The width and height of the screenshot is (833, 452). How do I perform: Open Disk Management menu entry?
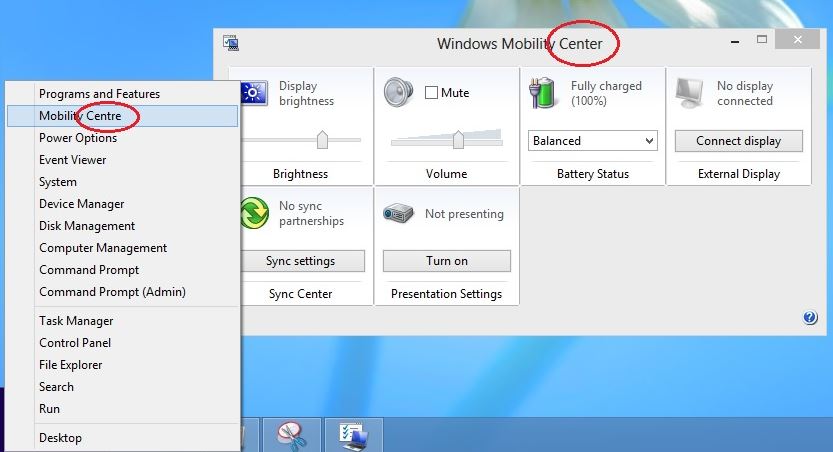point(123,226)
